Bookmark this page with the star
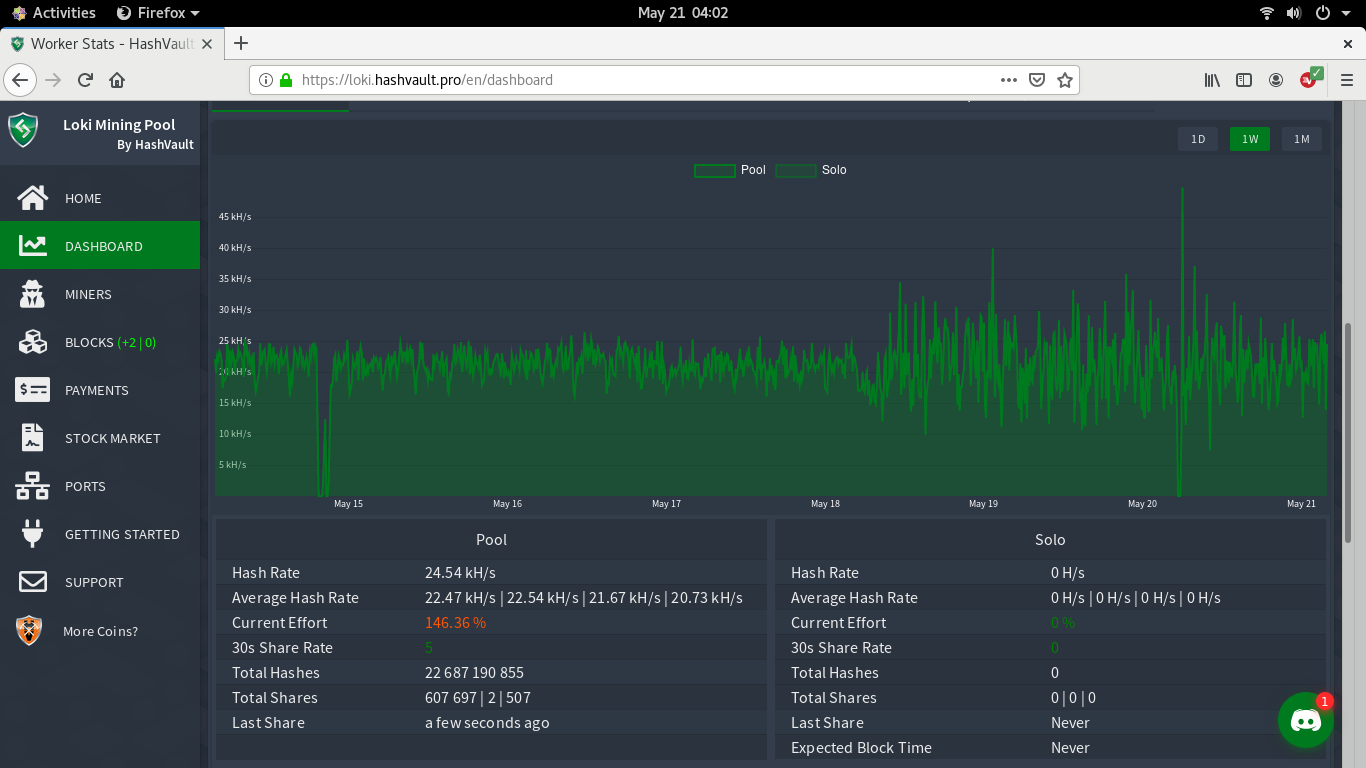The height and width of the screenshot is (768, 1366). click(x=1066, y=80)
